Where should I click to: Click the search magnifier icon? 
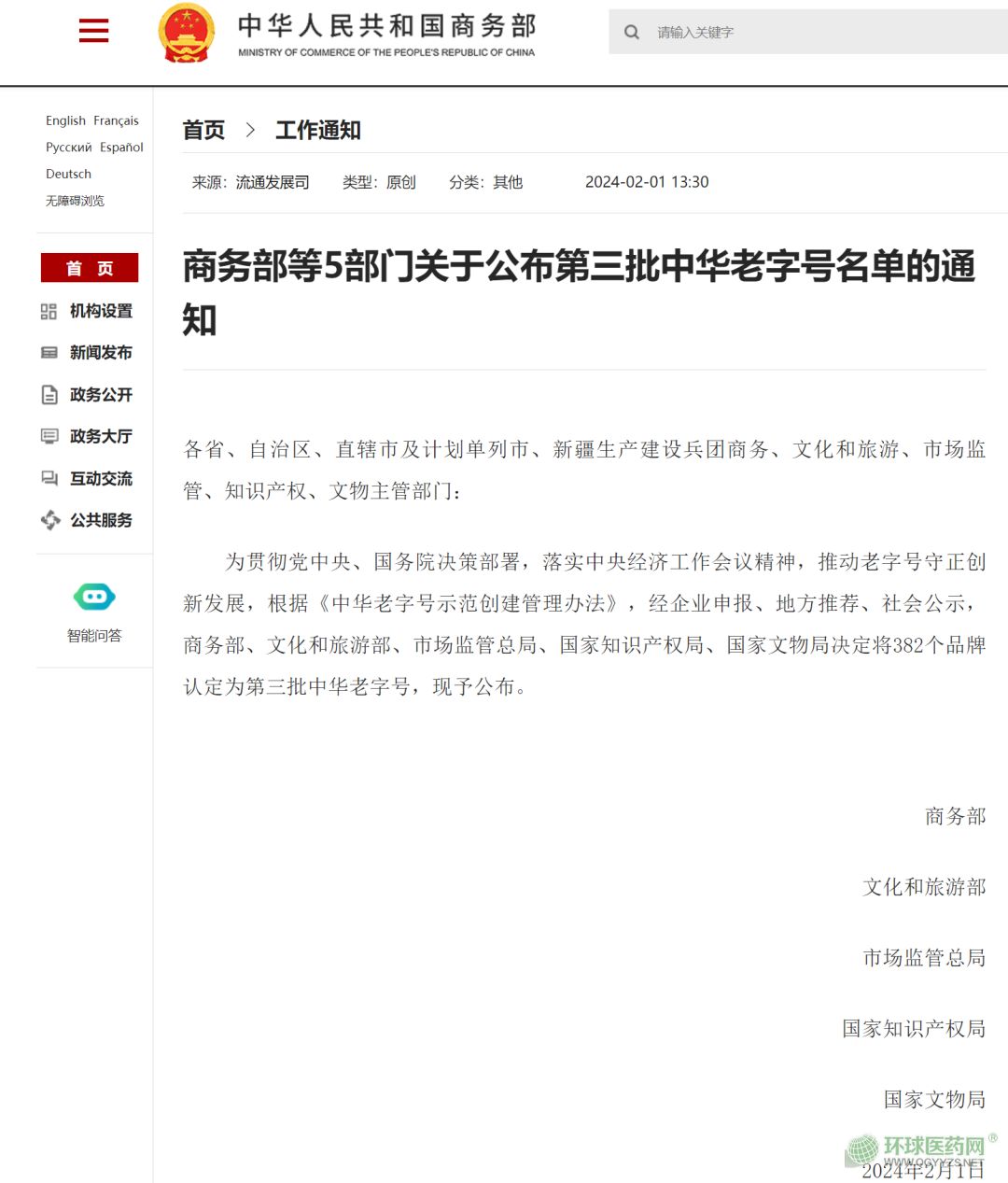632,33
